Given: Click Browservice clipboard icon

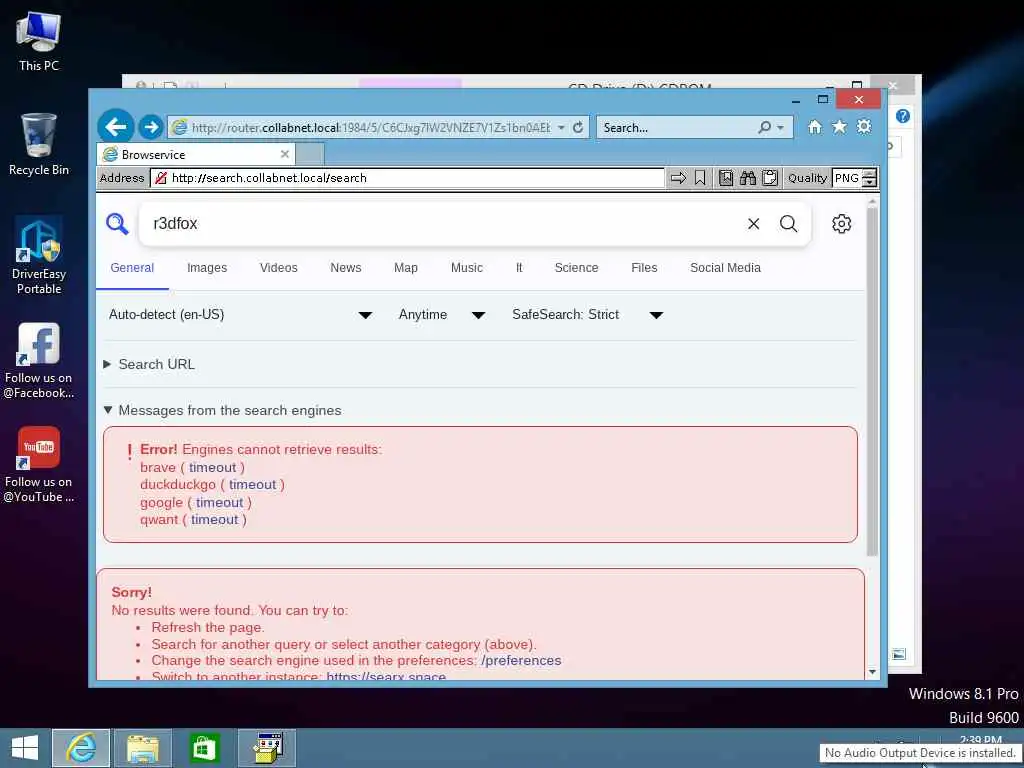Looking at the screenshot, I should 770,178.
